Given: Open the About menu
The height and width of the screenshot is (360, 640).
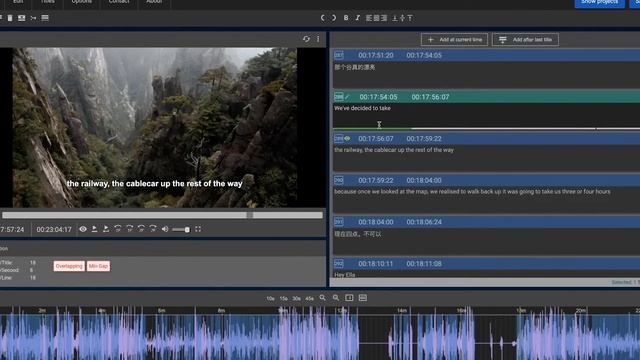Looking at the screenshot, I should pyautogui.click(x=154, y=2).
